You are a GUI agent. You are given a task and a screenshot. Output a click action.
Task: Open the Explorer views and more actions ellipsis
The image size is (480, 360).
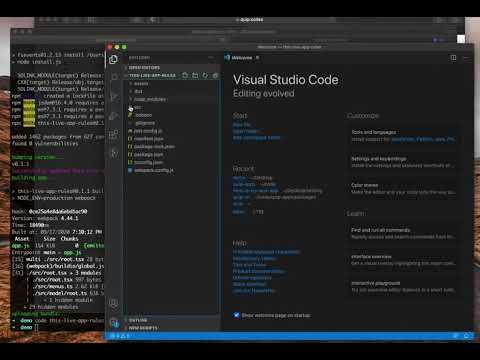point(211,58)
